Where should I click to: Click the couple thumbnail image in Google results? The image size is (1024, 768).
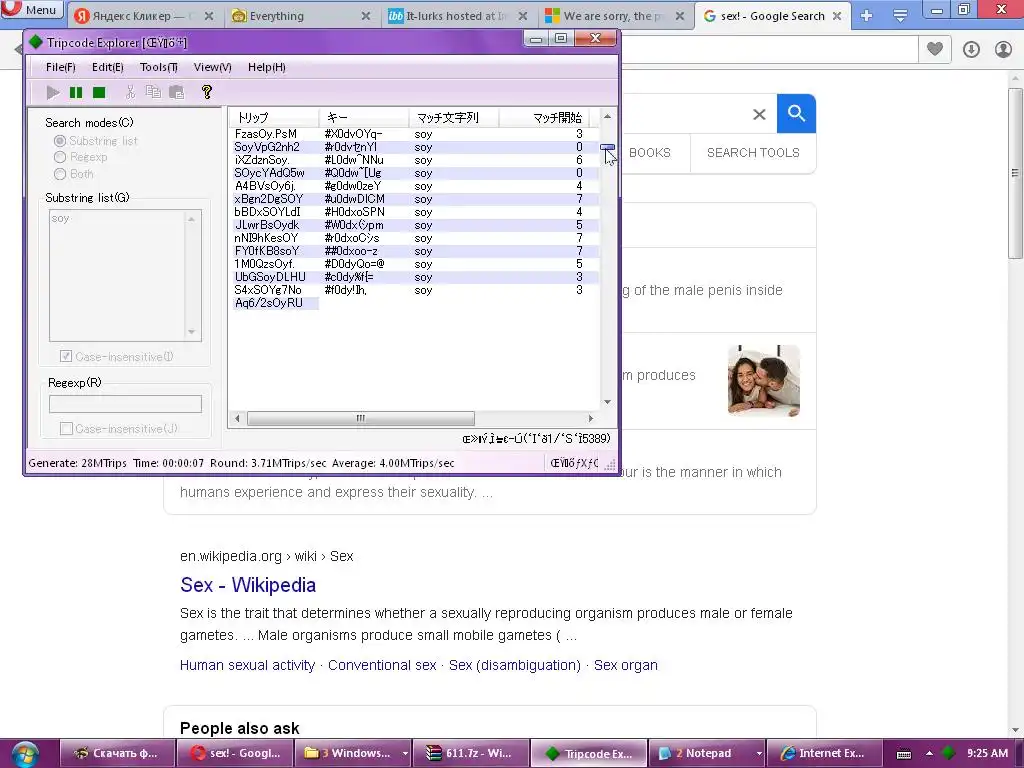(x=764, y=381)
